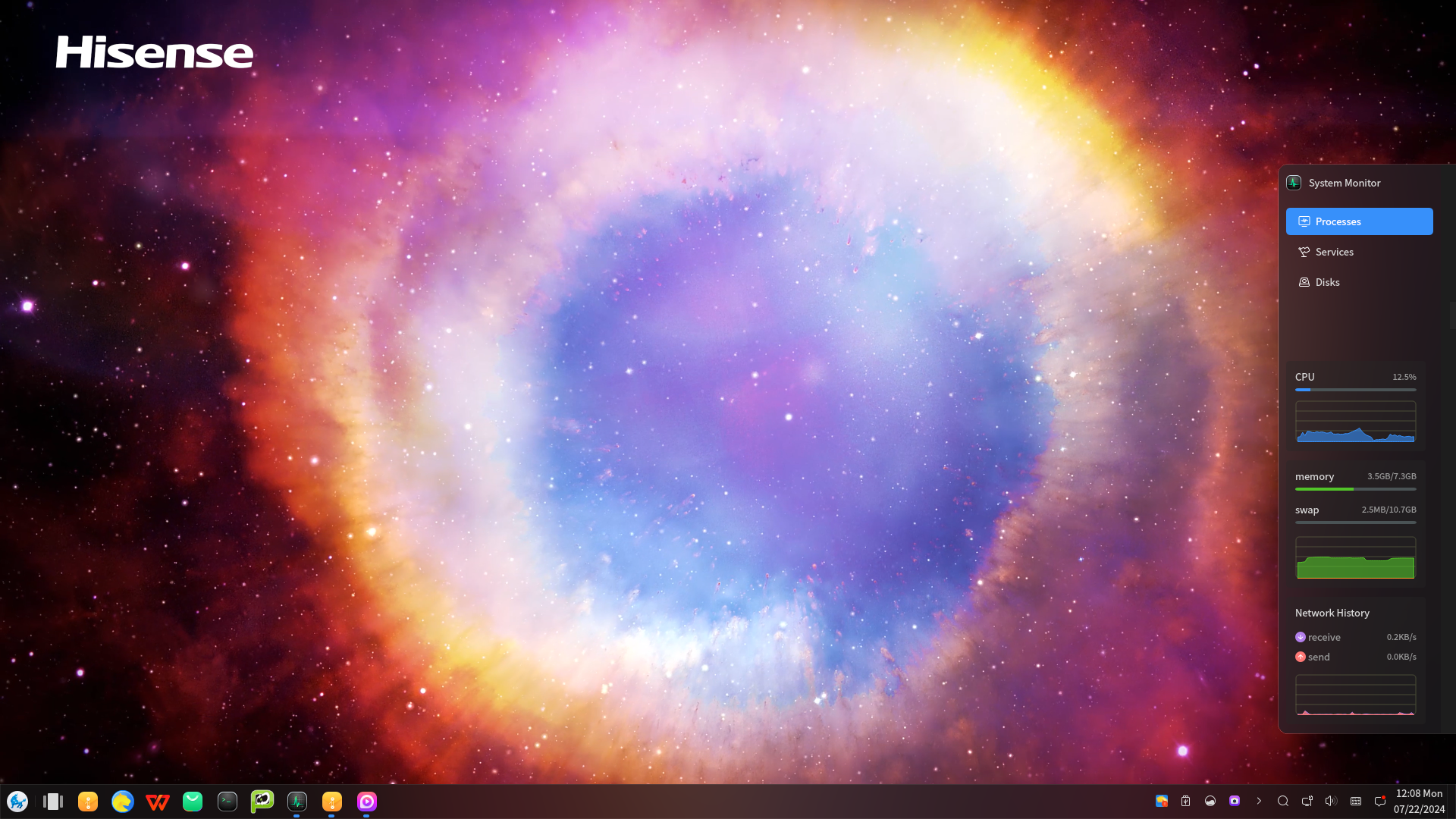Click the System Monitor icon in the dock
The height and width of the screenshot is (819, 1456).
[297, 802]
